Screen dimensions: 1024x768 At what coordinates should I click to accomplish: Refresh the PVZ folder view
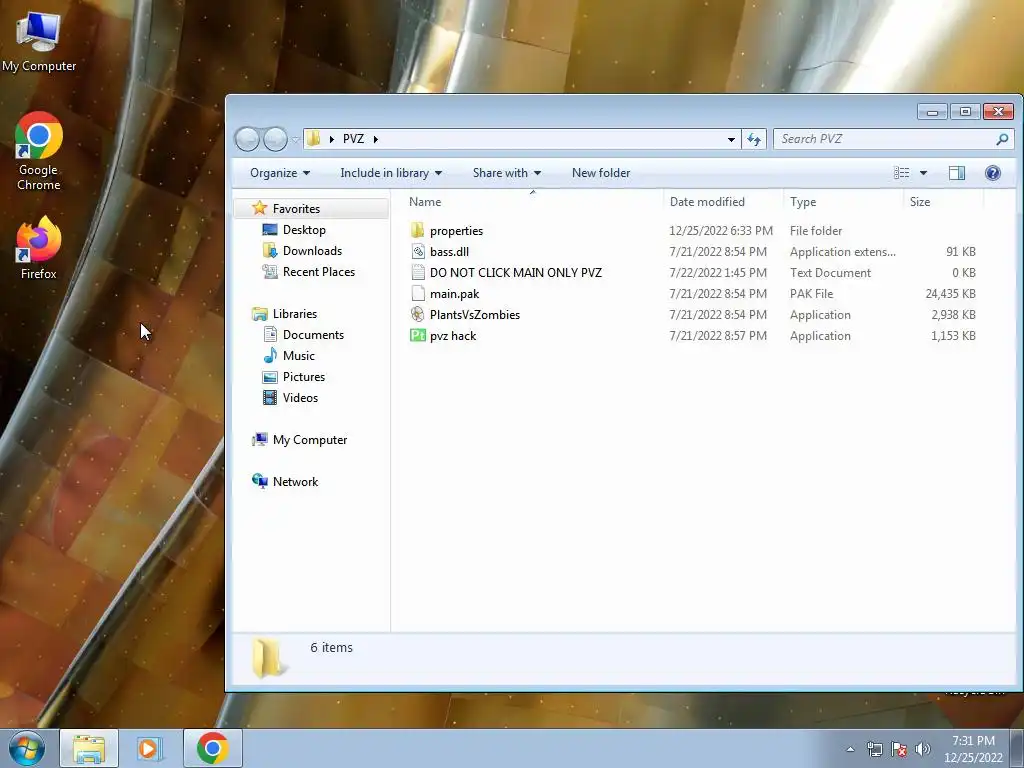click(754, 139)
